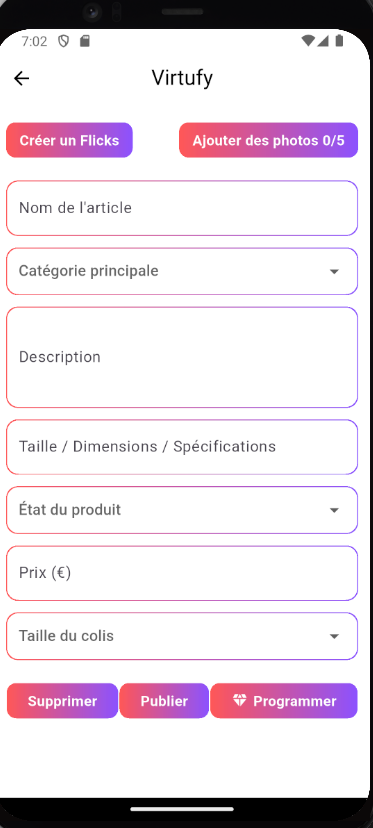373x828 pixels.
Task: Tap the Publier button
Action: click(x=164, y=701)
